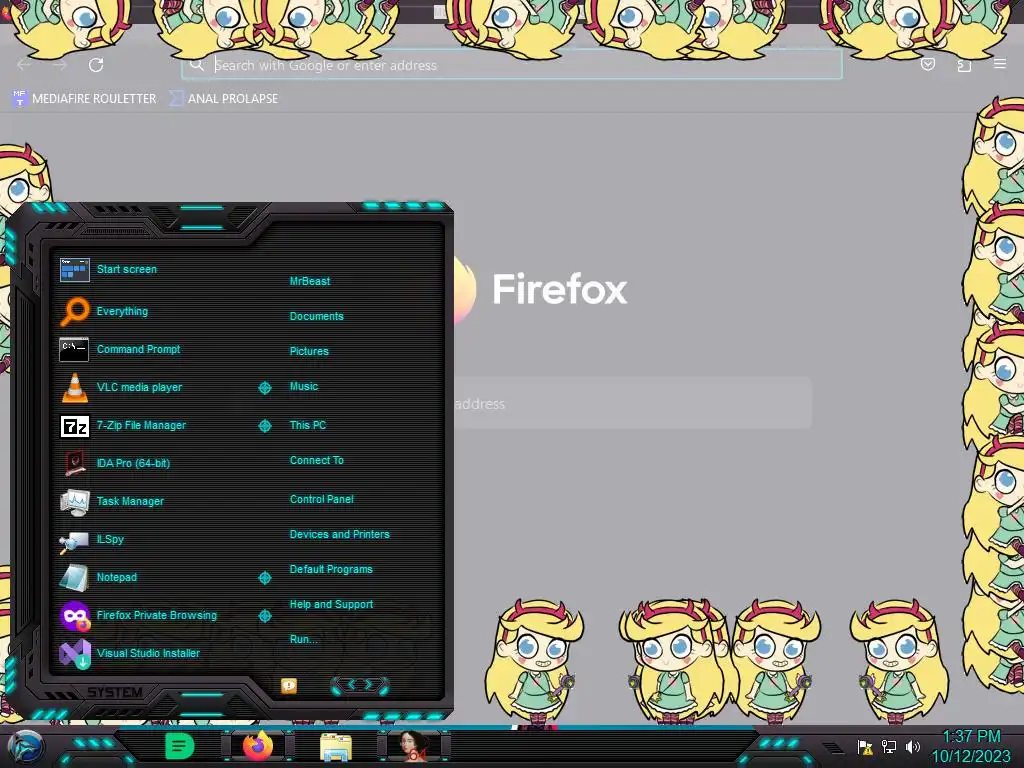
Task: Open the portrait-icon app on taskbar
Action: [x=413, y=746]
